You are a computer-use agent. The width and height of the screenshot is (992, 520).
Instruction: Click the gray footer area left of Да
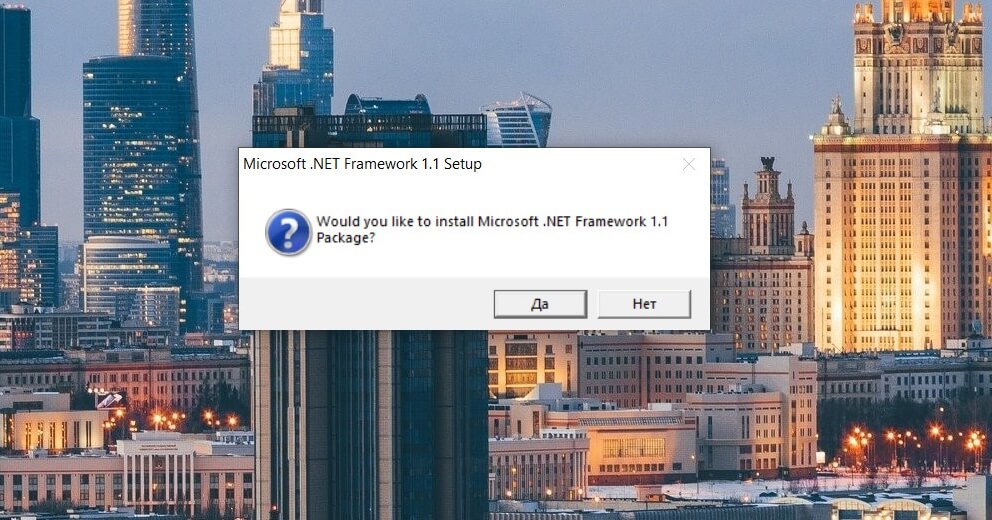coord(366,304)
